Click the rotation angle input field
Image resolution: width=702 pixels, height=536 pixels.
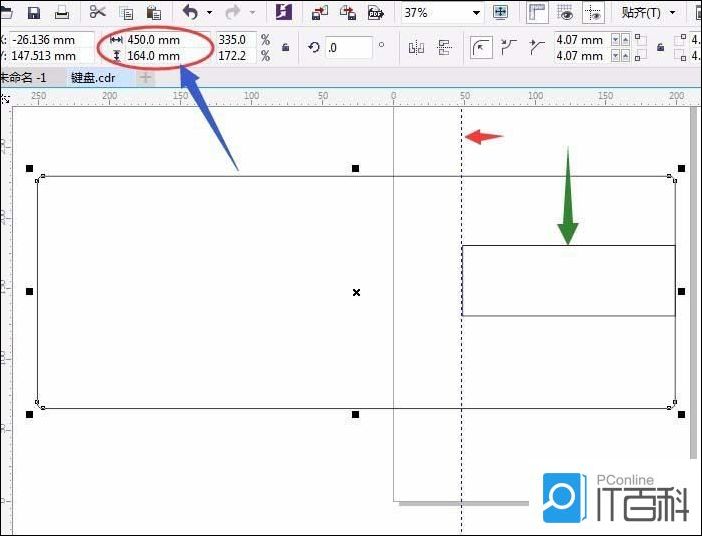pos(349,47)
